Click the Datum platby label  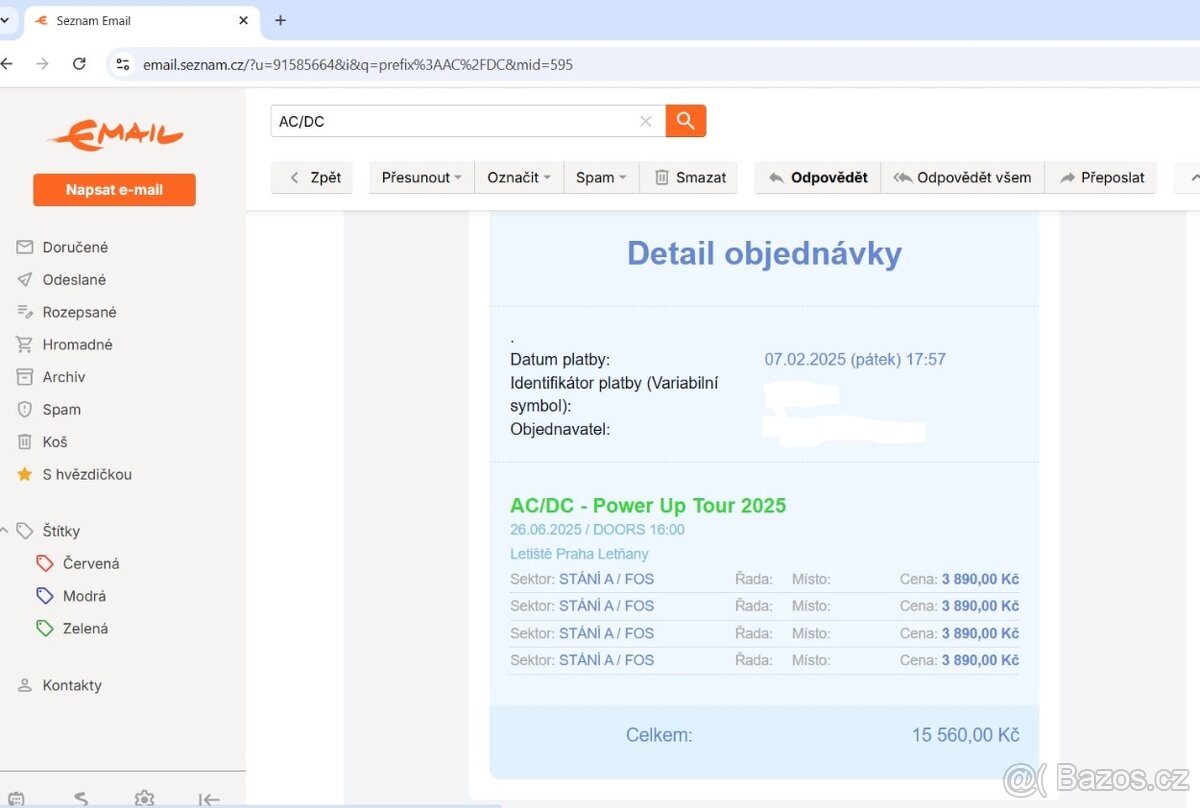coord(560,359)
